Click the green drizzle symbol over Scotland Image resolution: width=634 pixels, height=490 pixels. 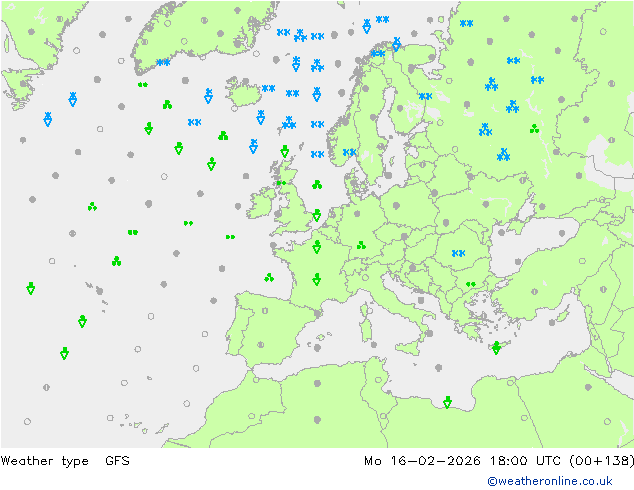[x=281, y=183]
